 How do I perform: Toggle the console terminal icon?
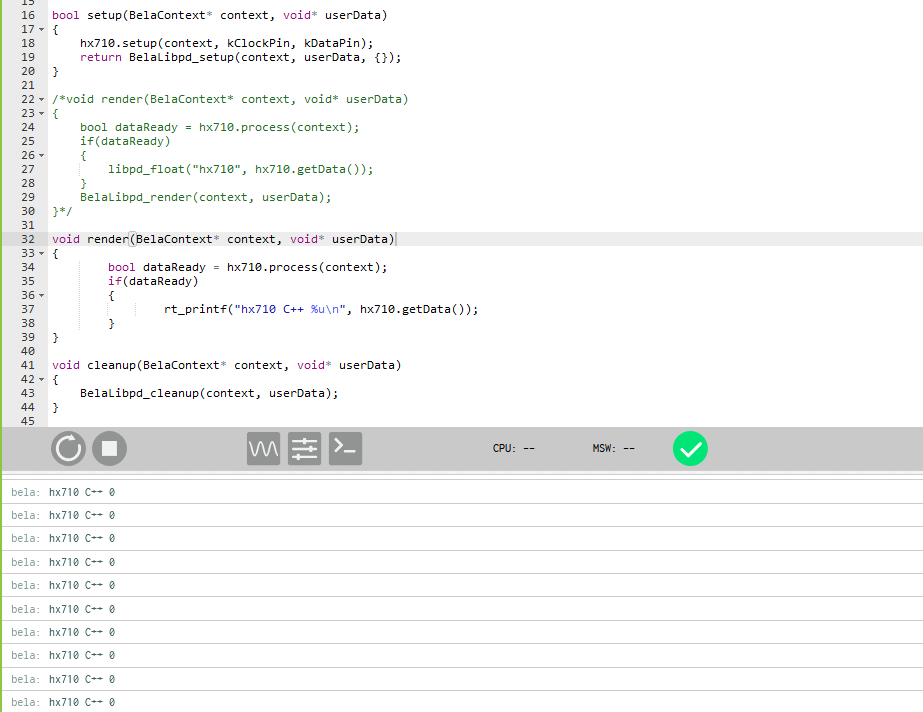coord(345,449)
